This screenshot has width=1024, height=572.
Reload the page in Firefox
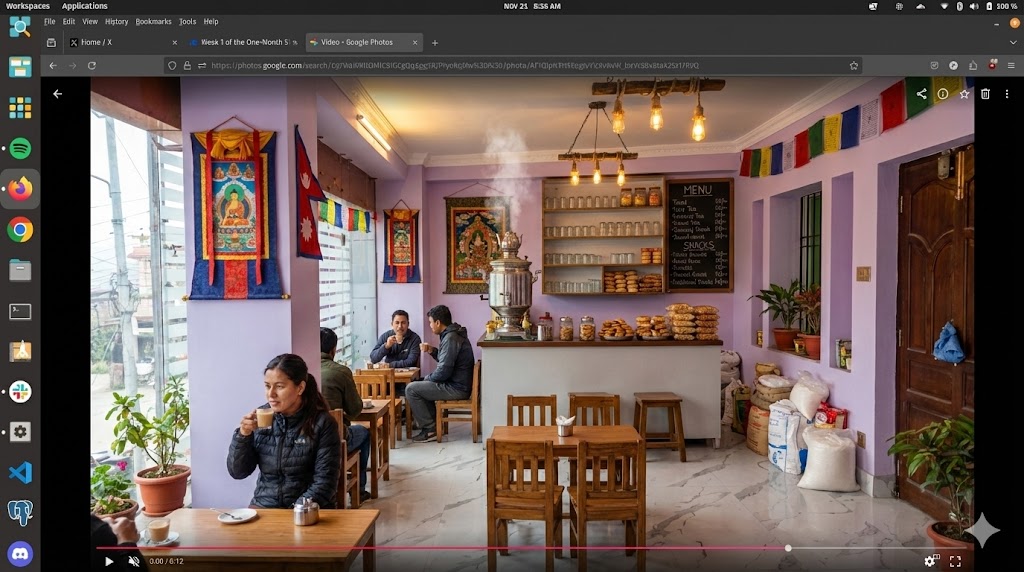point(92,65)
